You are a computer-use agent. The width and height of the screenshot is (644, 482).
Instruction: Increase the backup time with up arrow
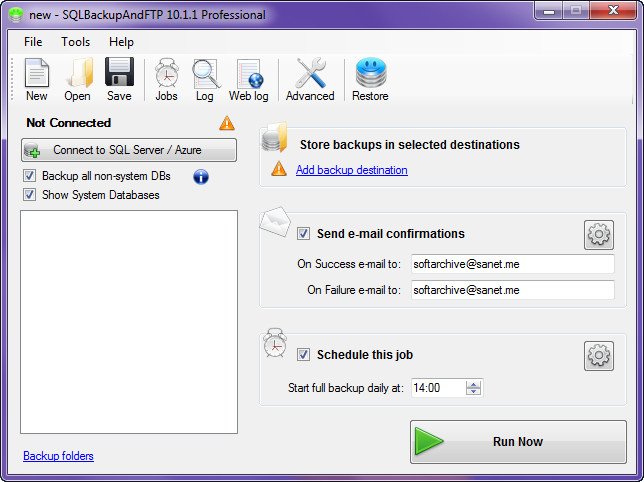point(474,384)
